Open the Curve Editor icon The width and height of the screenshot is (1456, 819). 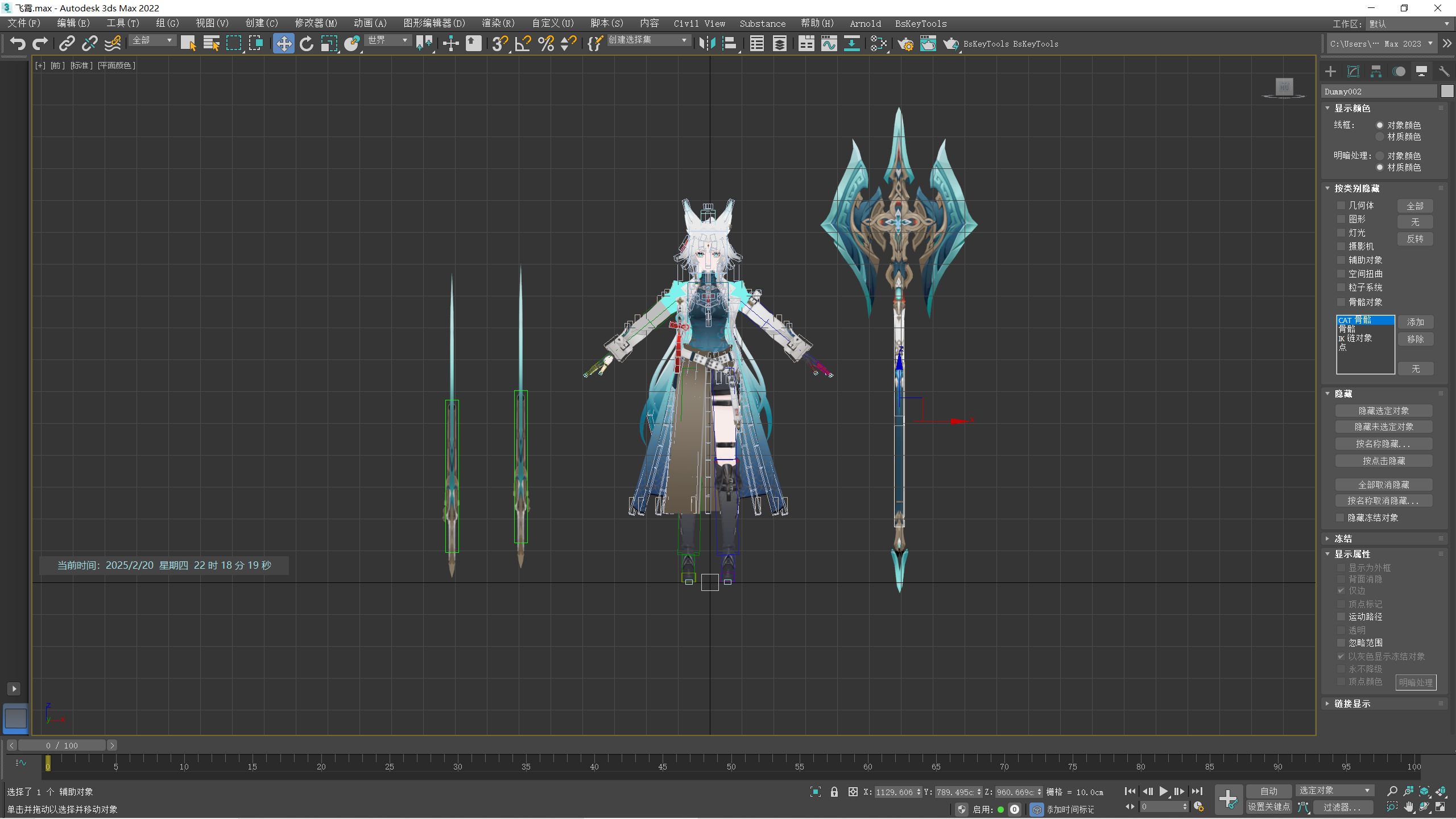(829, 44)
